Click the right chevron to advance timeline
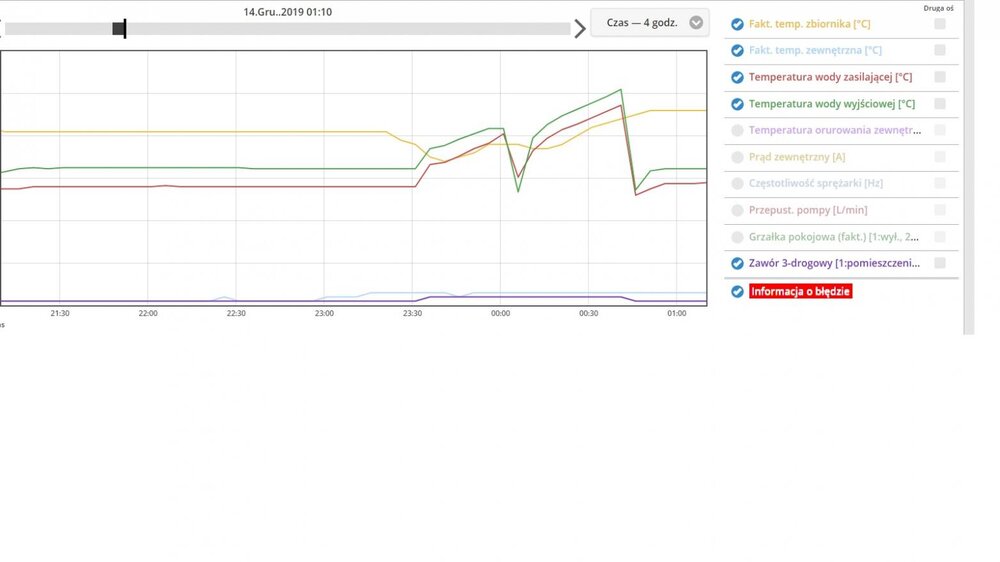The image size is (1000, 562). pyautogui.click(x=580, y=29)
